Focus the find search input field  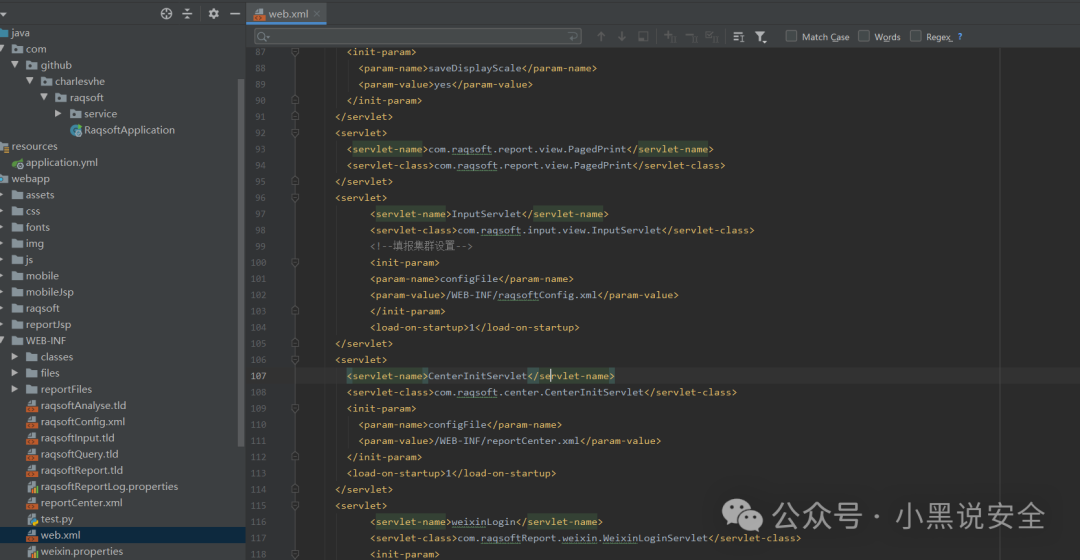click(x=417, y=37)
